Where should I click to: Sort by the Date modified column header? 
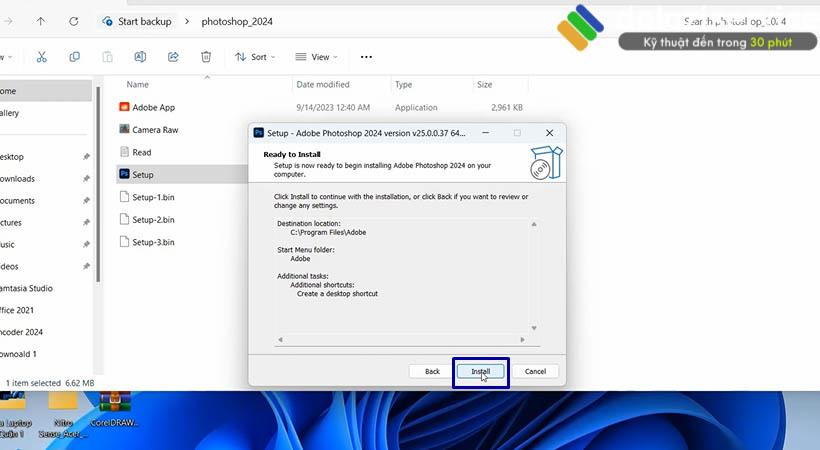(x=323, y=84)
